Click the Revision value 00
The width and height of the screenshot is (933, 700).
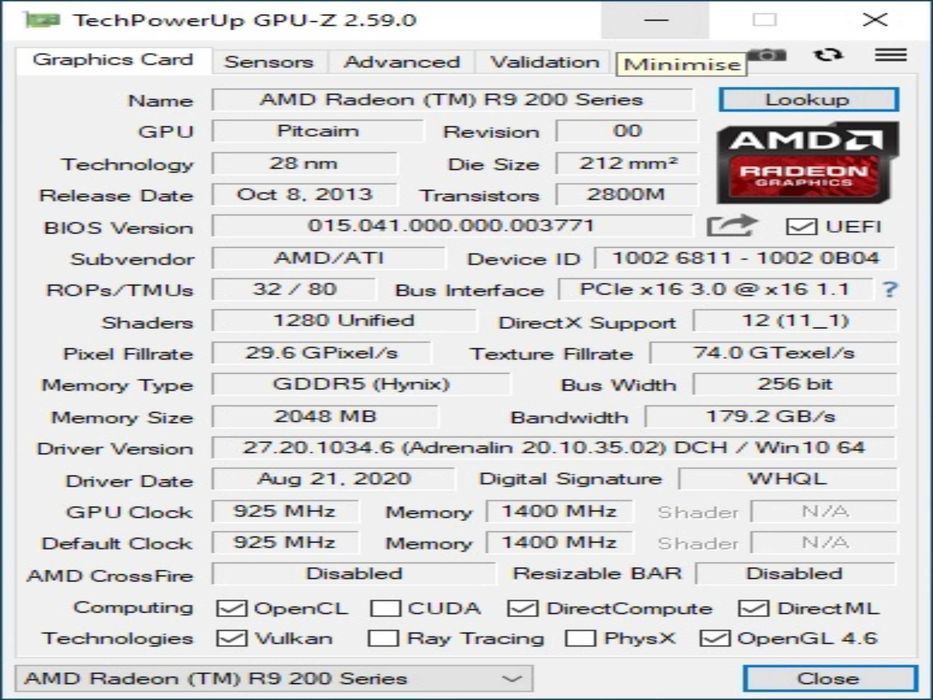point(627,131)
